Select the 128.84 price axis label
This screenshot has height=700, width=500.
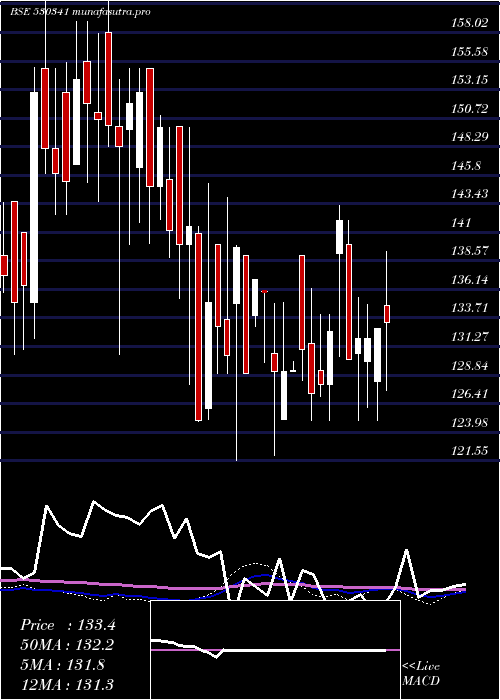470,366
